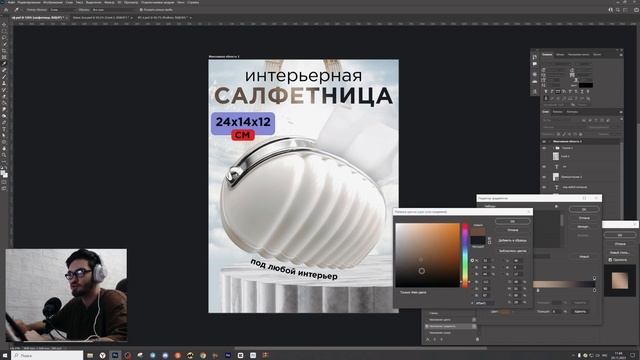Open the Редактирование menu
The width and height of the screenshot is (640, 360).
point(29,2)
